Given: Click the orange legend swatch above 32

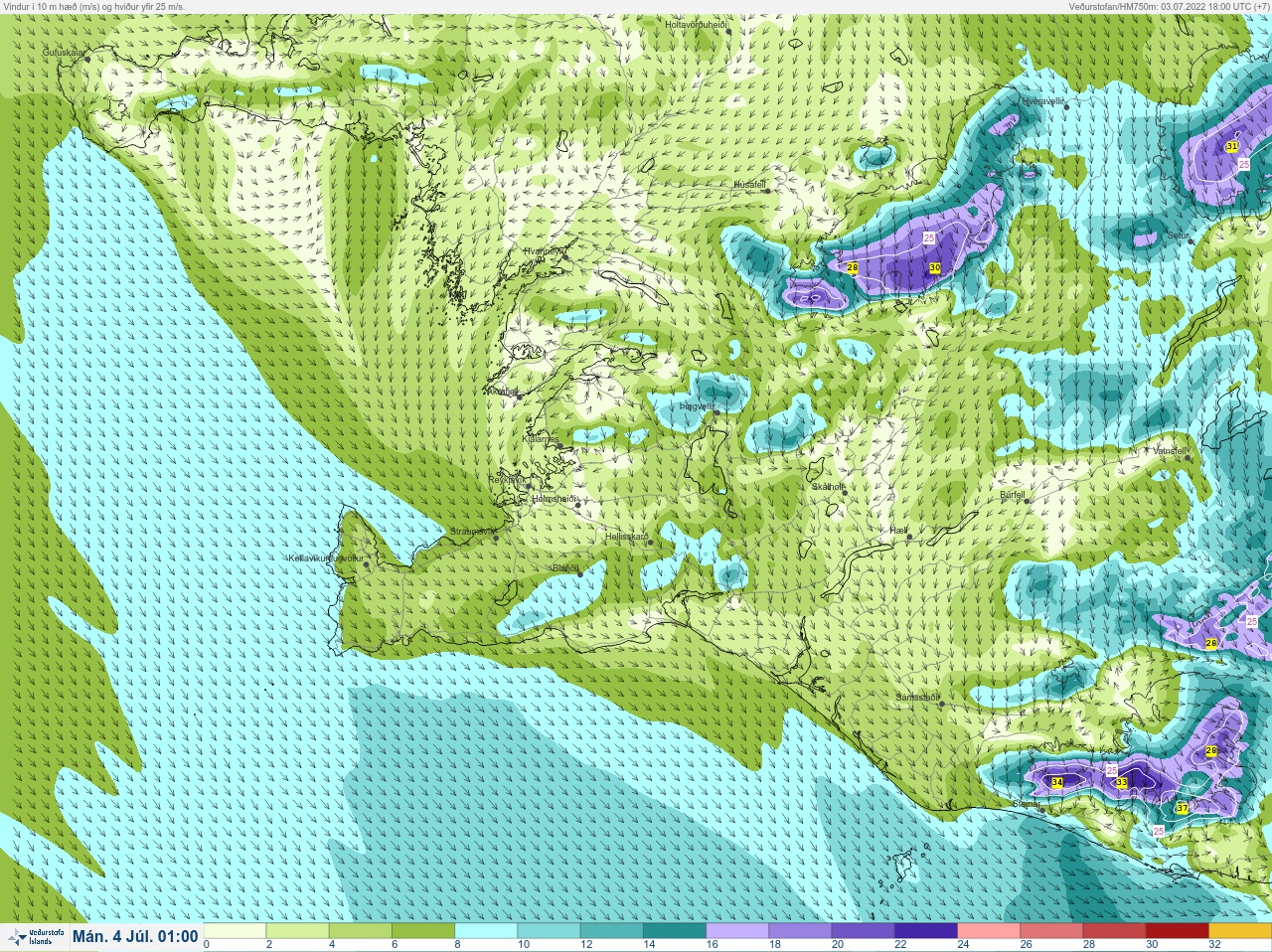Looking at the screenshot, I should pyautogui.click(x=1239, y=932).
